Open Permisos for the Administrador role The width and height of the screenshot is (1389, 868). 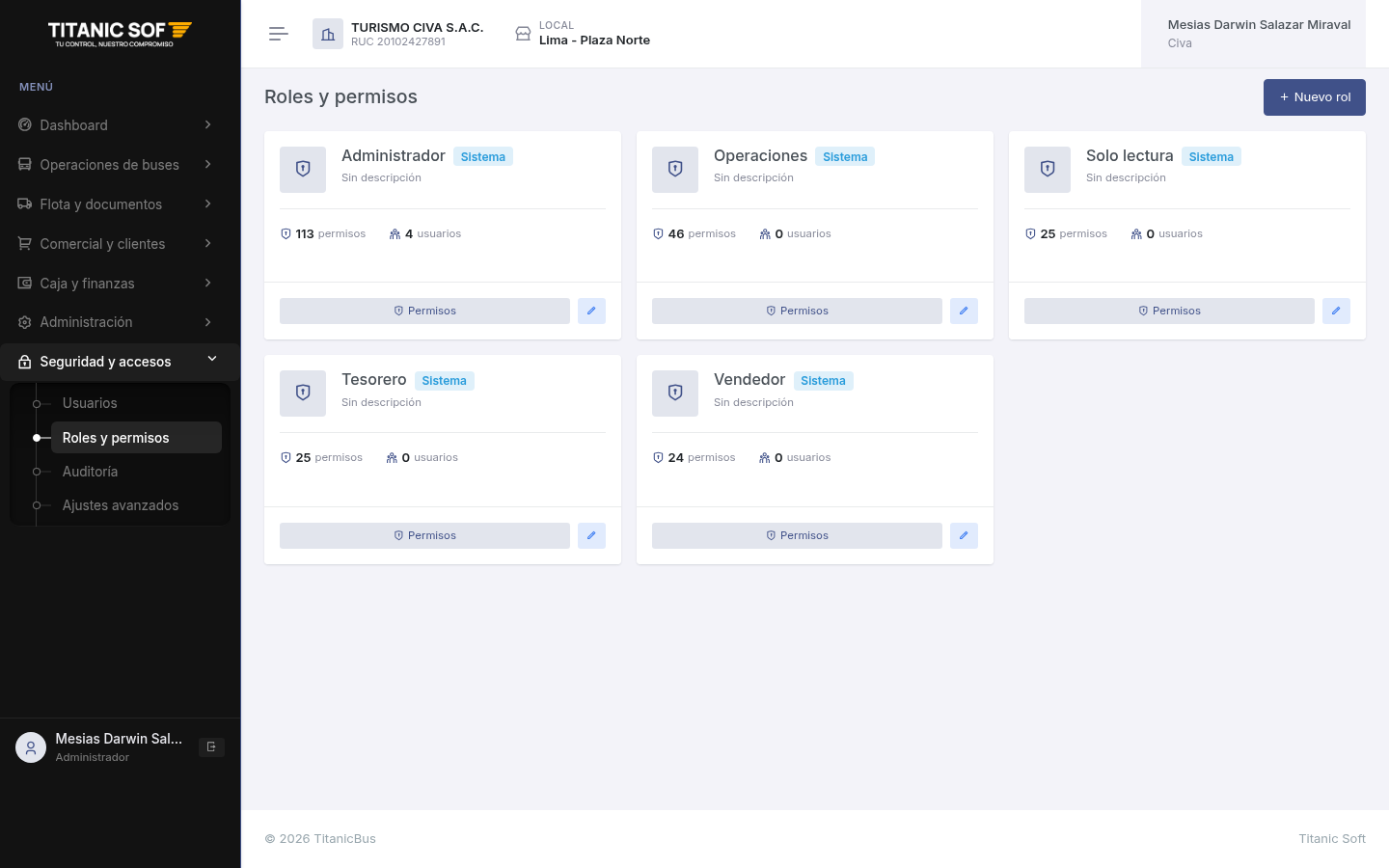click(424, 311)
